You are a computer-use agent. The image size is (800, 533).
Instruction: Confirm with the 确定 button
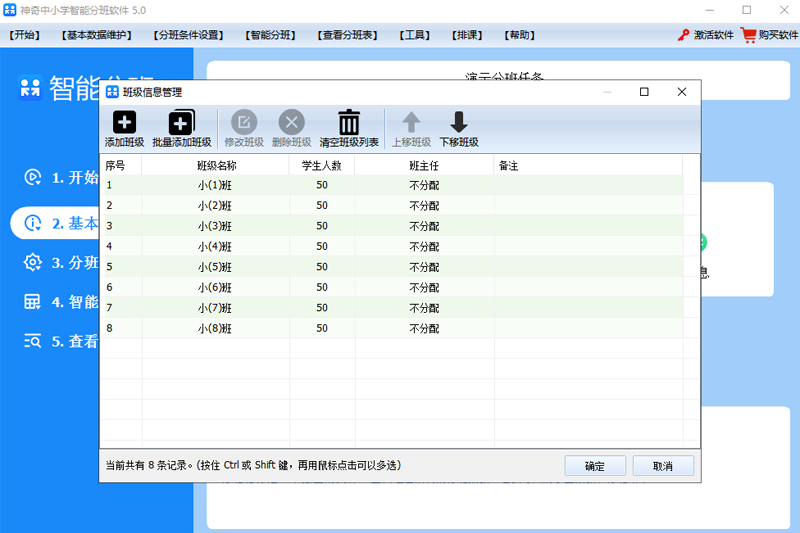pyautogui.click(x=595, y=466)
